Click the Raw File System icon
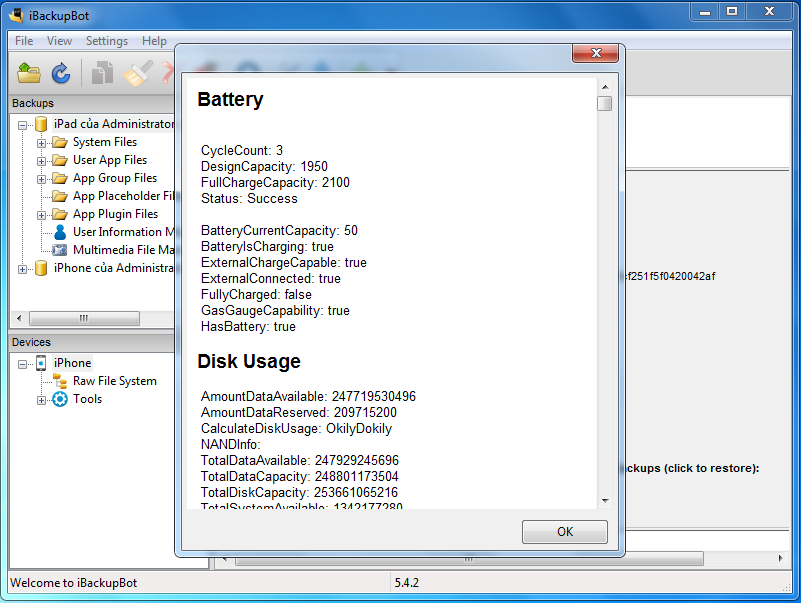The width and height of the screenshot is (801, 603). tap(60, 381)
